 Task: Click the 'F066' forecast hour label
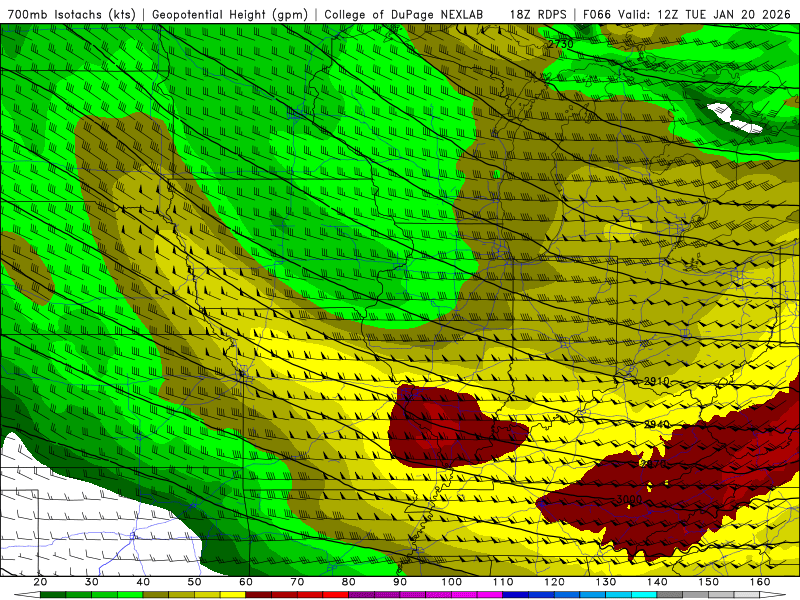(597, 14)
